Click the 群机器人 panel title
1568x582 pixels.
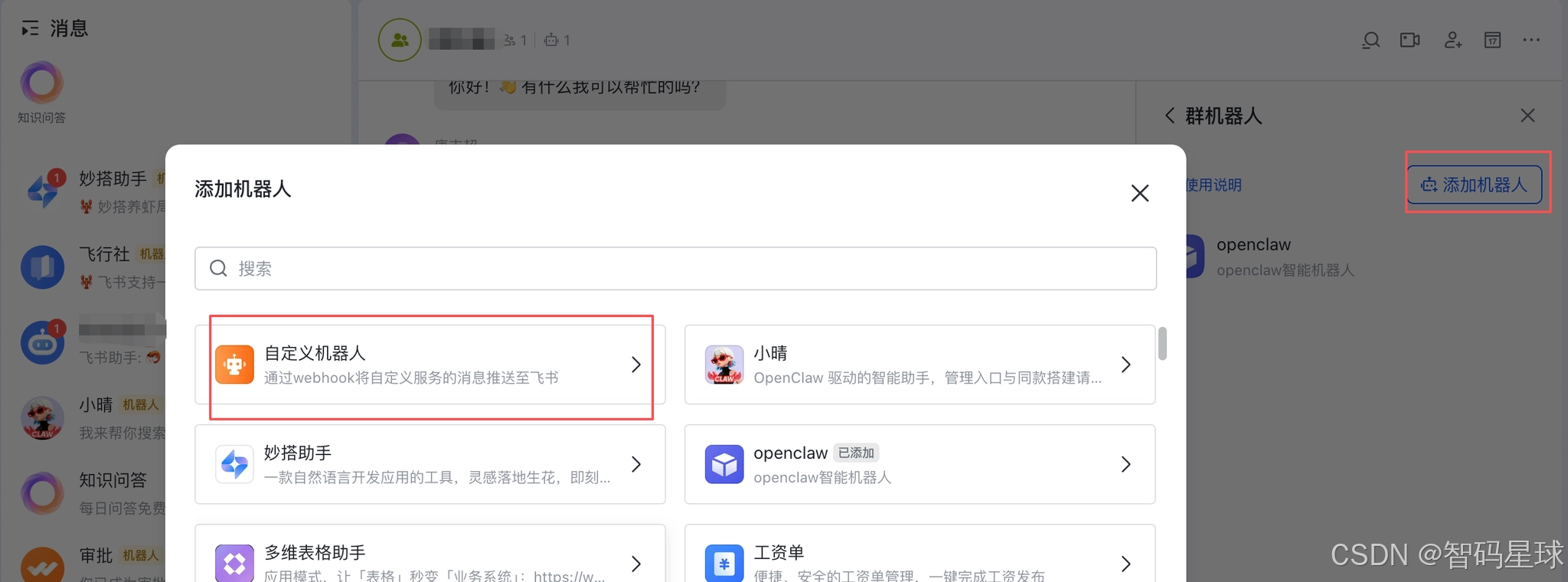click(x=1223, y=116)
